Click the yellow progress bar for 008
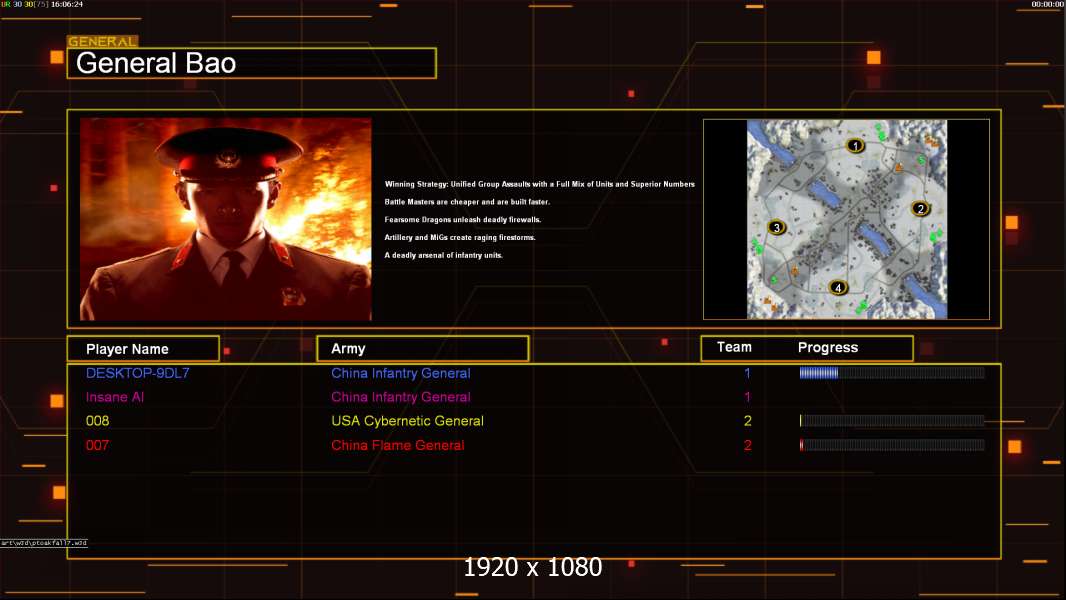Screen dimensions: 1066x600 [892, 421]
